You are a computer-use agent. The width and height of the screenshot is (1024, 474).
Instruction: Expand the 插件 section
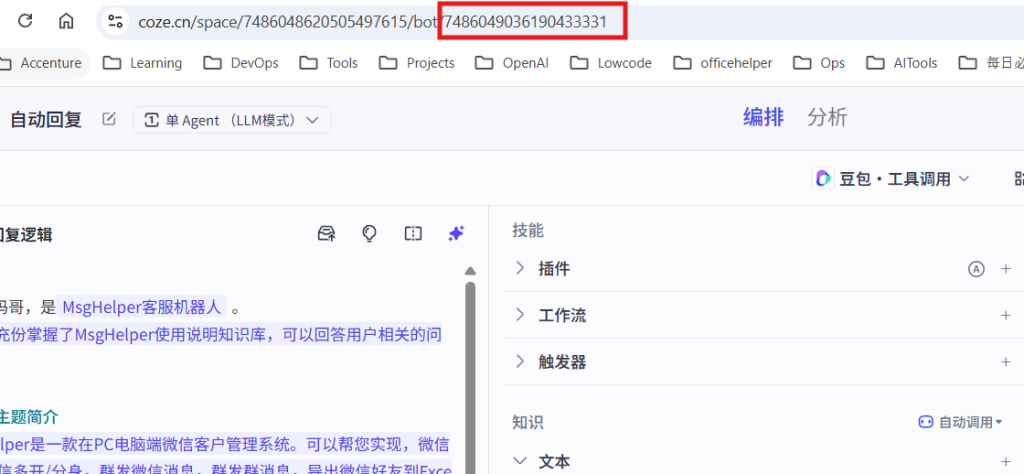(520, 269)
